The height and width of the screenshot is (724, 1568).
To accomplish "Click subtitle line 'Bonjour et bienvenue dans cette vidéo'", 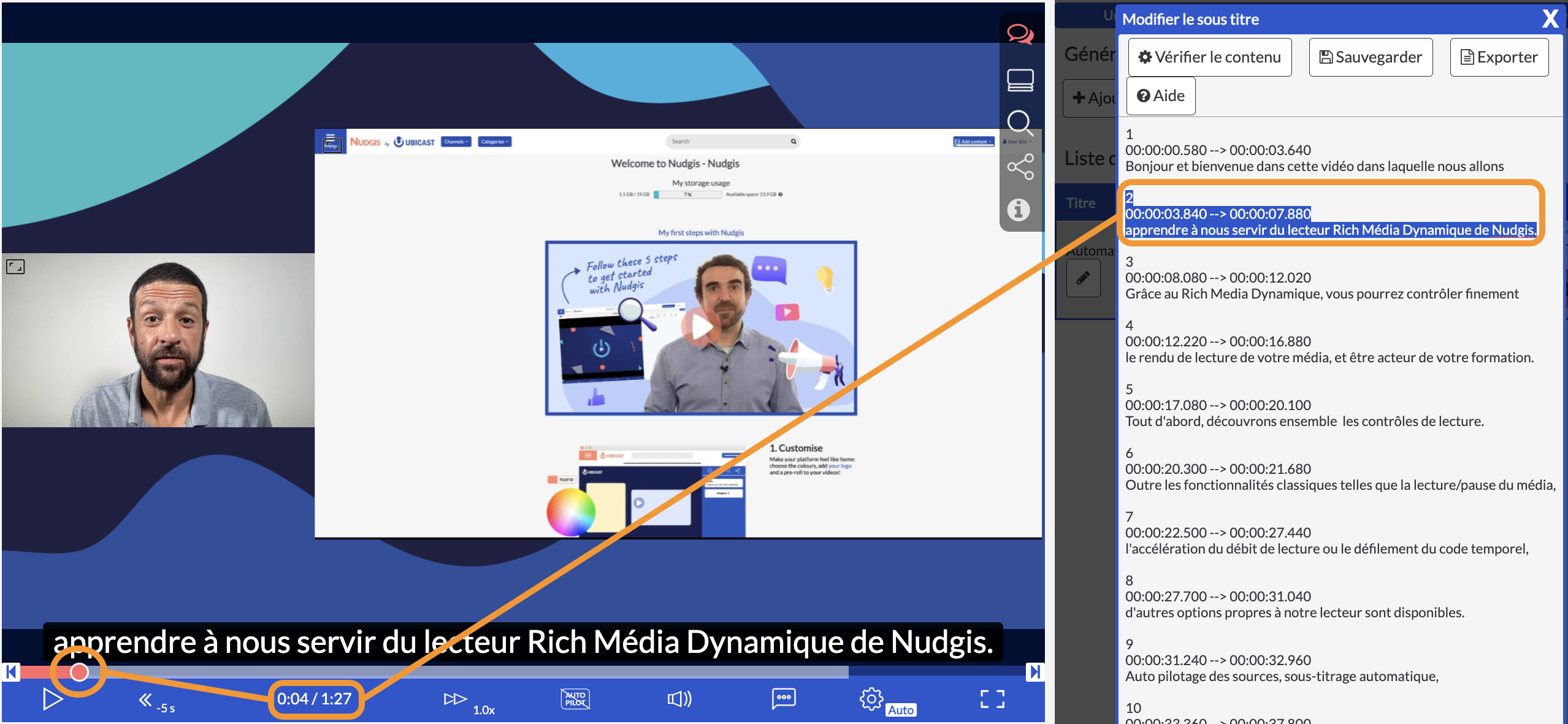I will tap(1314, 166).
